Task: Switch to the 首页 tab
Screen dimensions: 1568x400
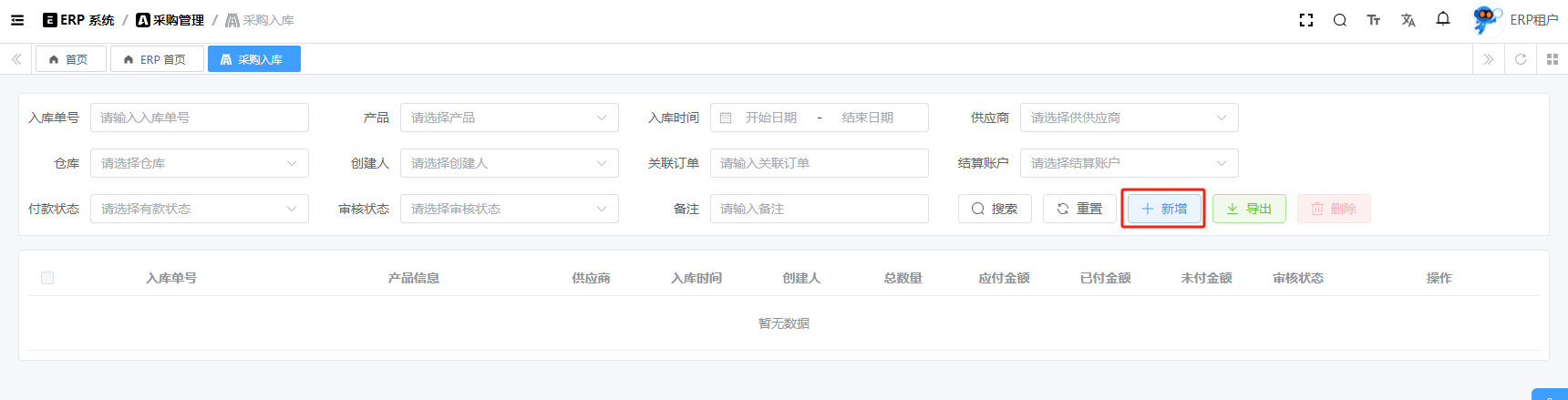Action: tap(70, 59)
